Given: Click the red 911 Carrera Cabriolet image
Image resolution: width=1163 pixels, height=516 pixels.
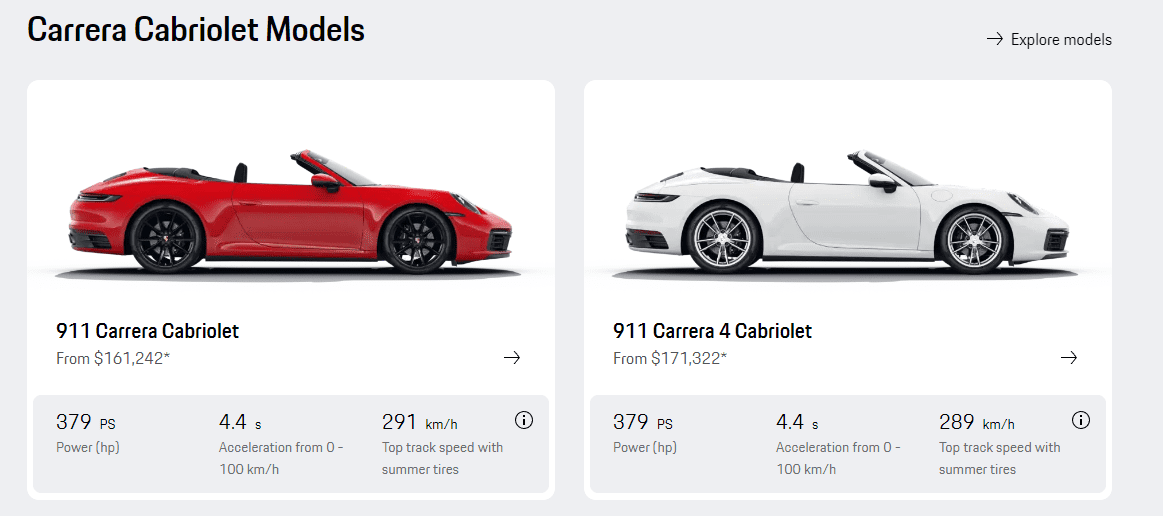Looking at the screenshot, I should coord(290,212).
